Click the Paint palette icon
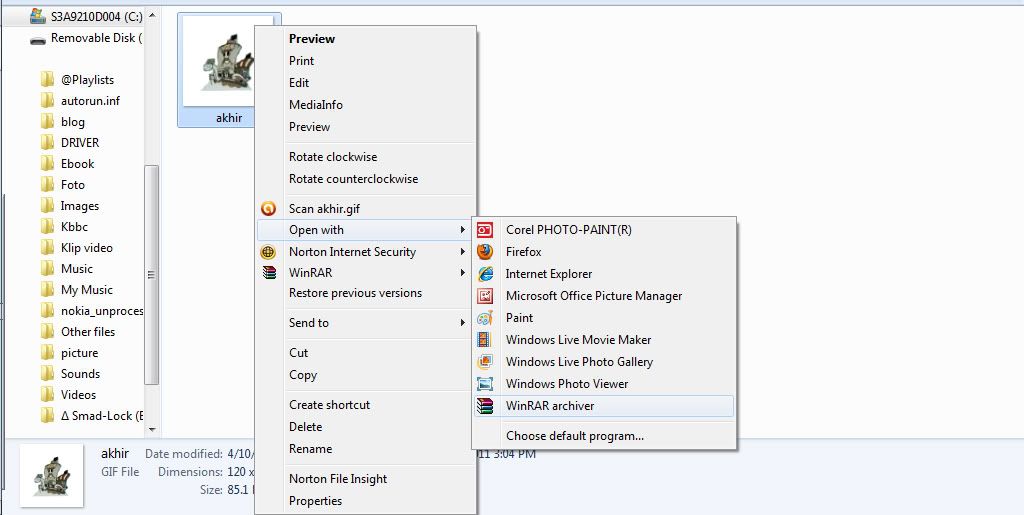This screenshot has height=515, width=1024. tap(485, 318)
